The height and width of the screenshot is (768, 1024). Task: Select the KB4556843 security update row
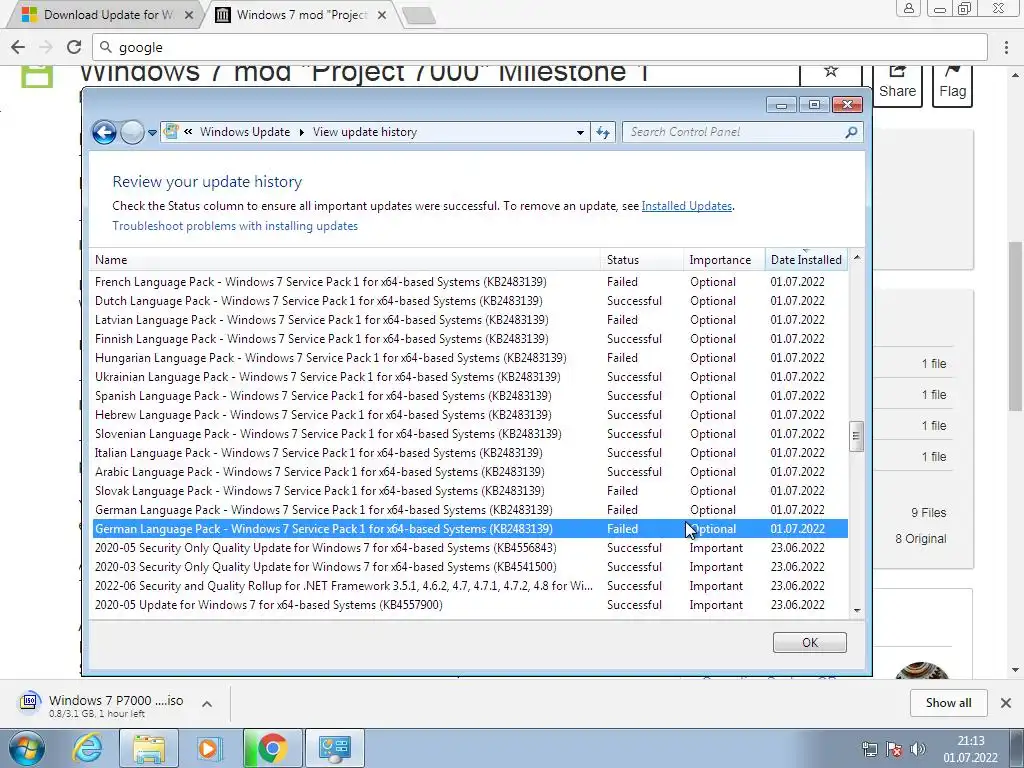470,548
